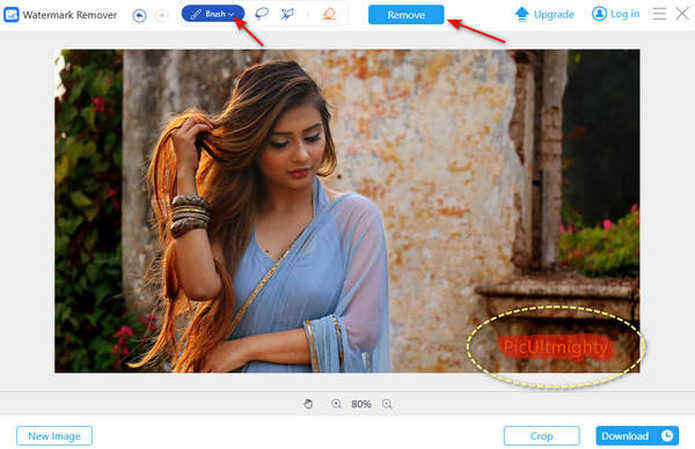Zoom out of the image
This screenshot has width=695, height=449.
387,404
